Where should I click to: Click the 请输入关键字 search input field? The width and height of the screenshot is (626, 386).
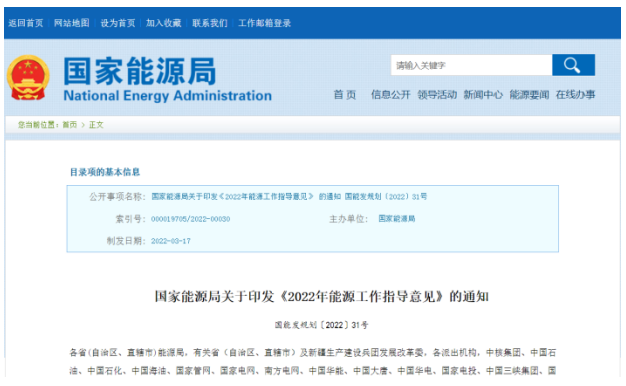(471, 65)
